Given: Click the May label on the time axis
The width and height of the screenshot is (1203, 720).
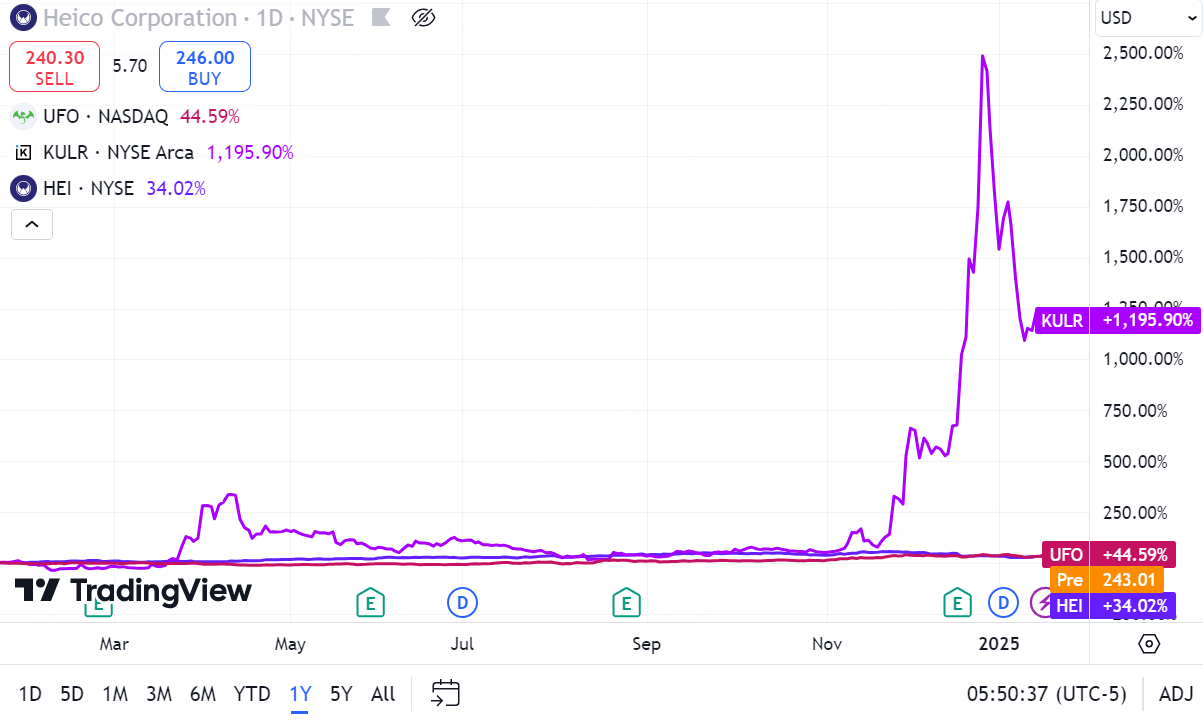Looking at the screenshot, I should (290, 644).
